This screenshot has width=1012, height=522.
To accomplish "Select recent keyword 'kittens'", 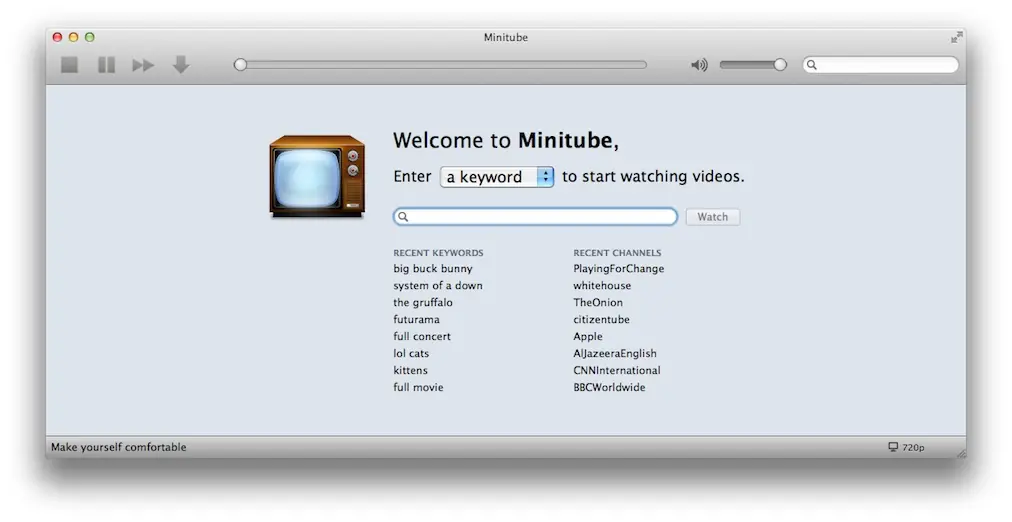I will point(410,370).
